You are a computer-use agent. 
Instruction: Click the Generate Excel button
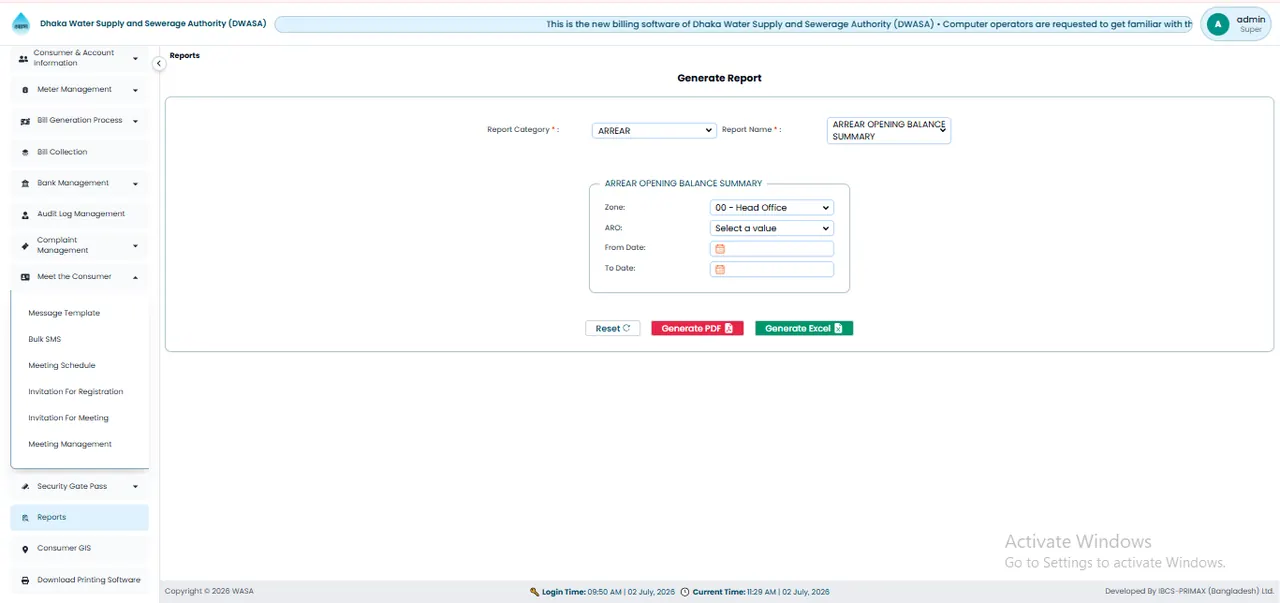pos(804,328)
